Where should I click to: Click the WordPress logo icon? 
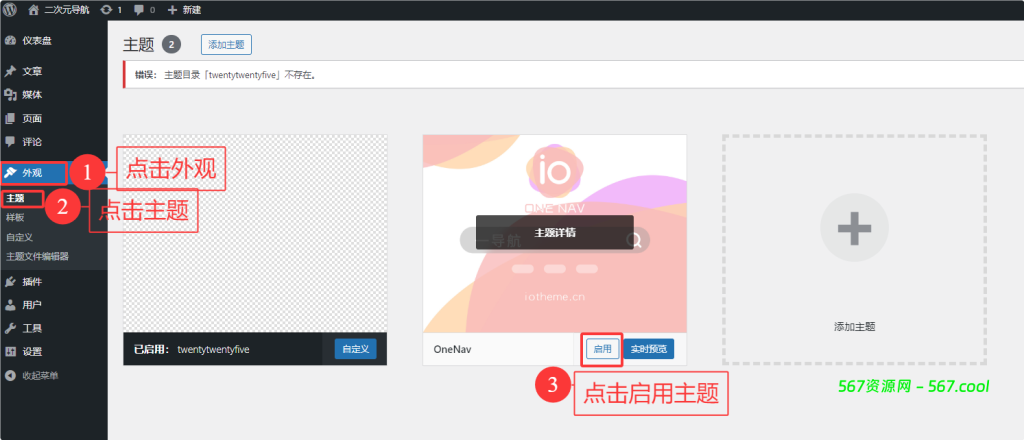point(10,10)
